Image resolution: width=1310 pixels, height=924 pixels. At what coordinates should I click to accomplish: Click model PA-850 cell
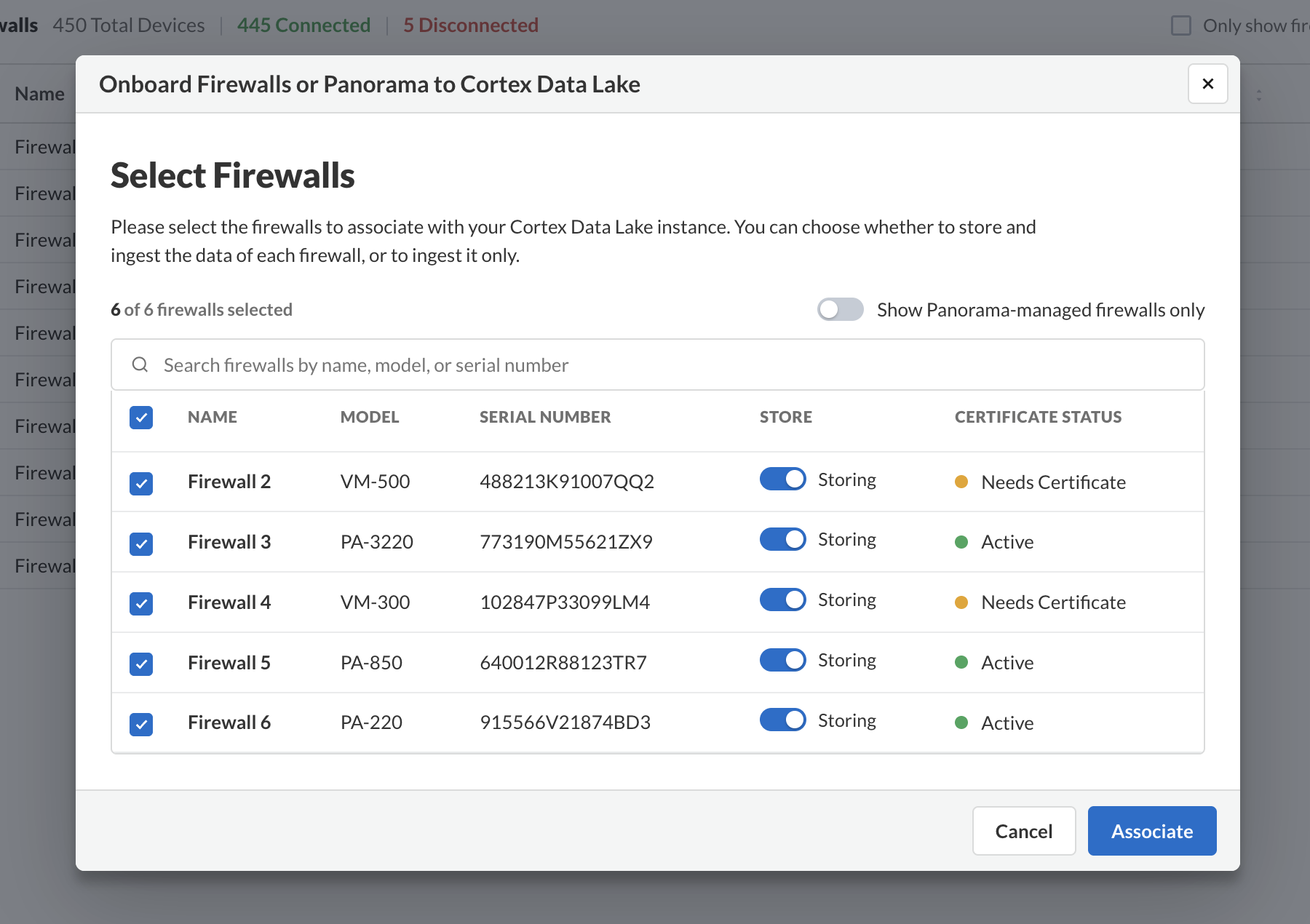click(x=371, y=663)
